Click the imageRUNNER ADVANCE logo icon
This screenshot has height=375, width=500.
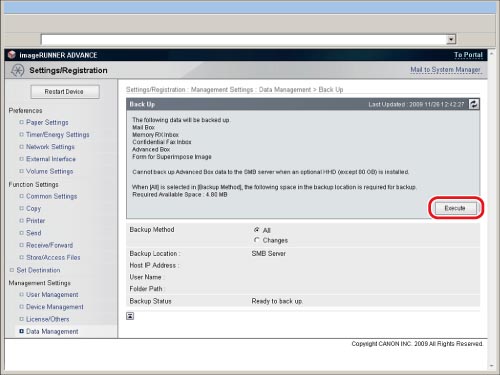[12, 54]
